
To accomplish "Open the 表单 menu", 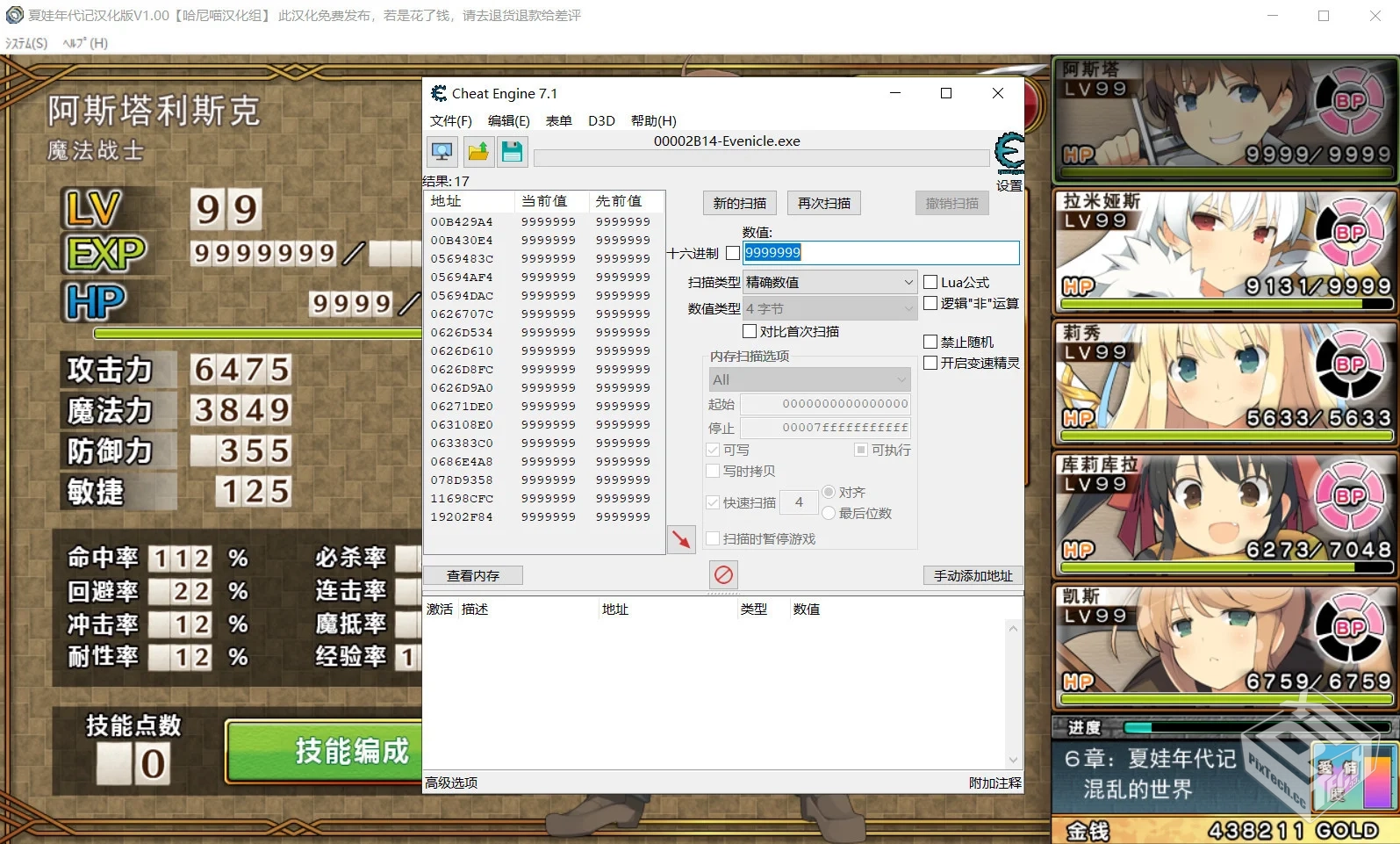I will tap(559, 120).
